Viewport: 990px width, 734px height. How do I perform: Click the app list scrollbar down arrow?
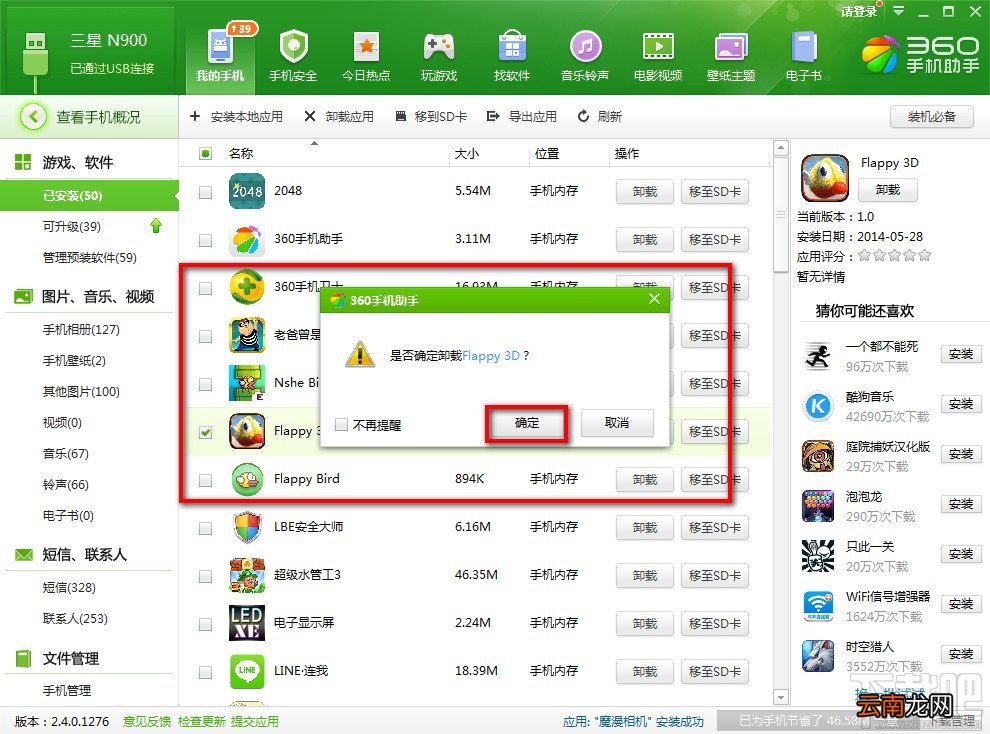(781, 697)
